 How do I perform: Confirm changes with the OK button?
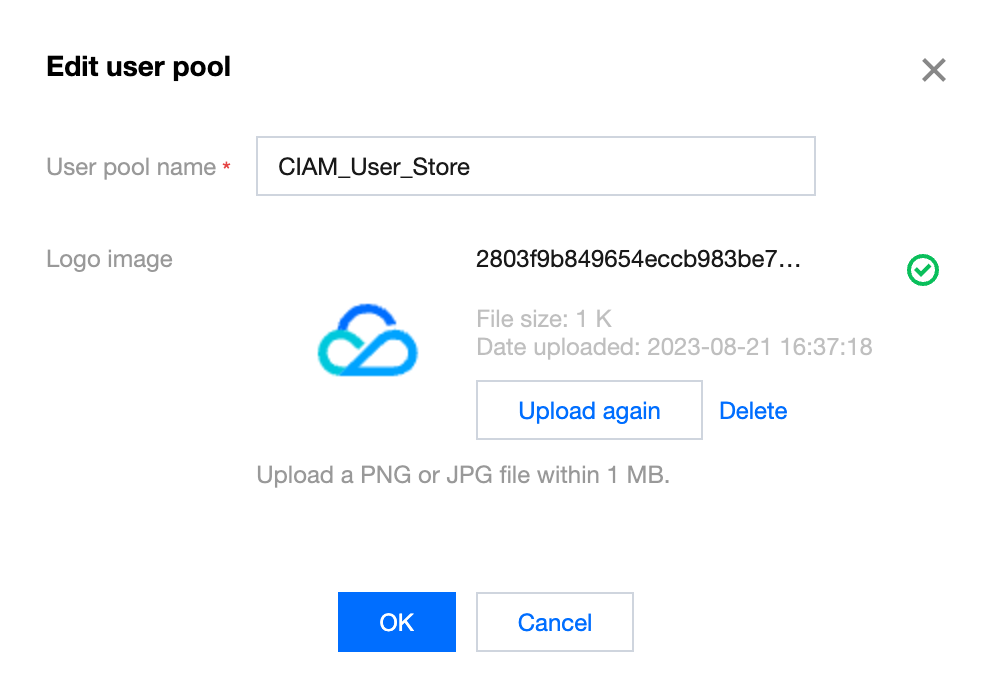click(x=396, y=622)
